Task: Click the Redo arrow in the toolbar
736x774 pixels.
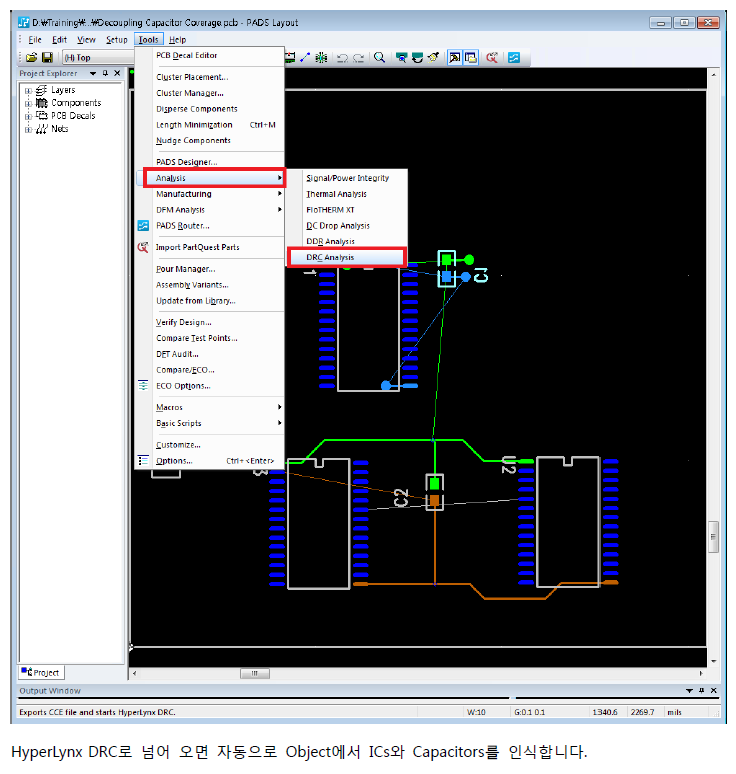Action: (358, 58)
